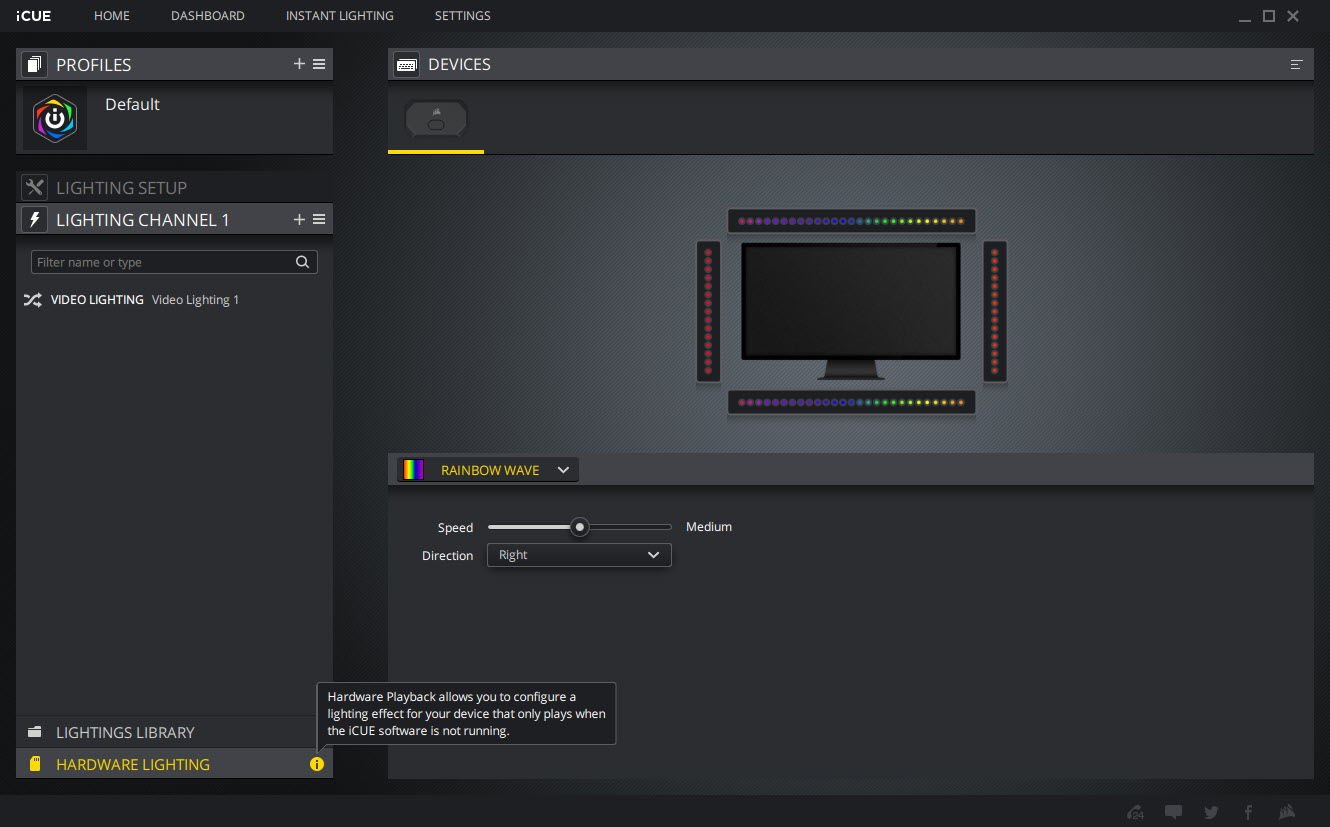1330x827 pixels.
Task: Click the iCUE logo in top bar
Action: point(34,16)
